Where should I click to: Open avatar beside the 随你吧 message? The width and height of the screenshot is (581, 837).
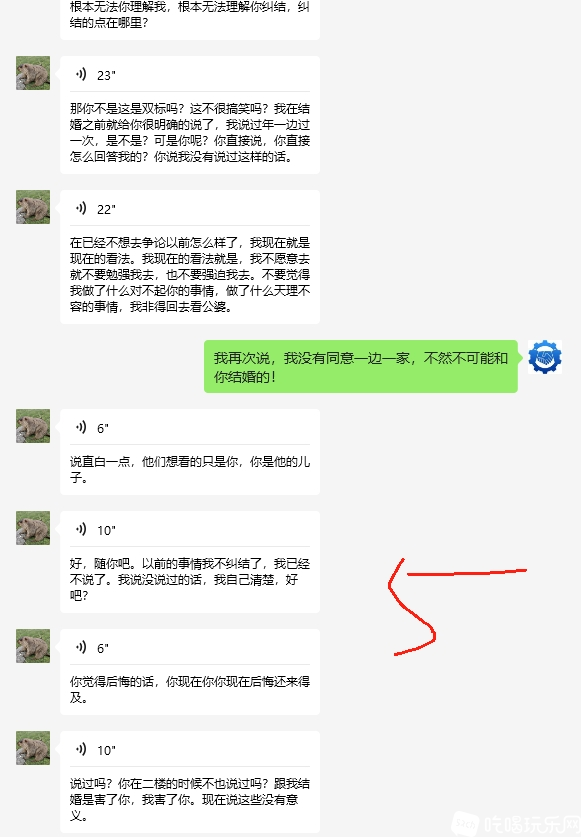(33, 528)
